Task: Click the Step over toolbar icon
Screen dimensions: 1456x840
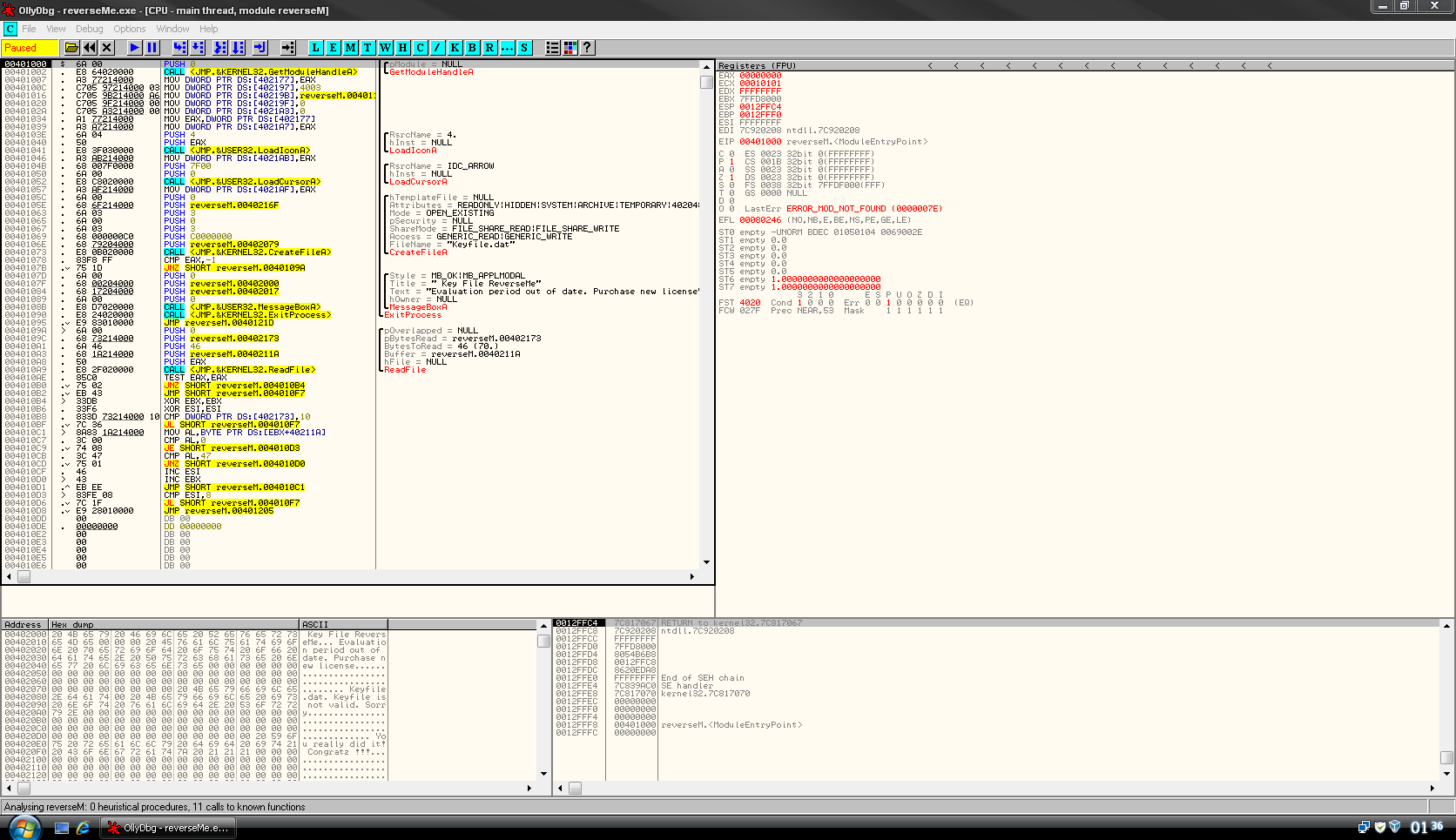Action: click(x=198, y=48)
